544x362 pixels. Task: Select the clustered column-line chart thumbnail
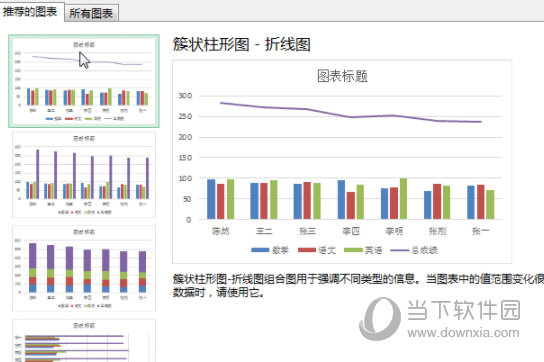click(84, 81)
